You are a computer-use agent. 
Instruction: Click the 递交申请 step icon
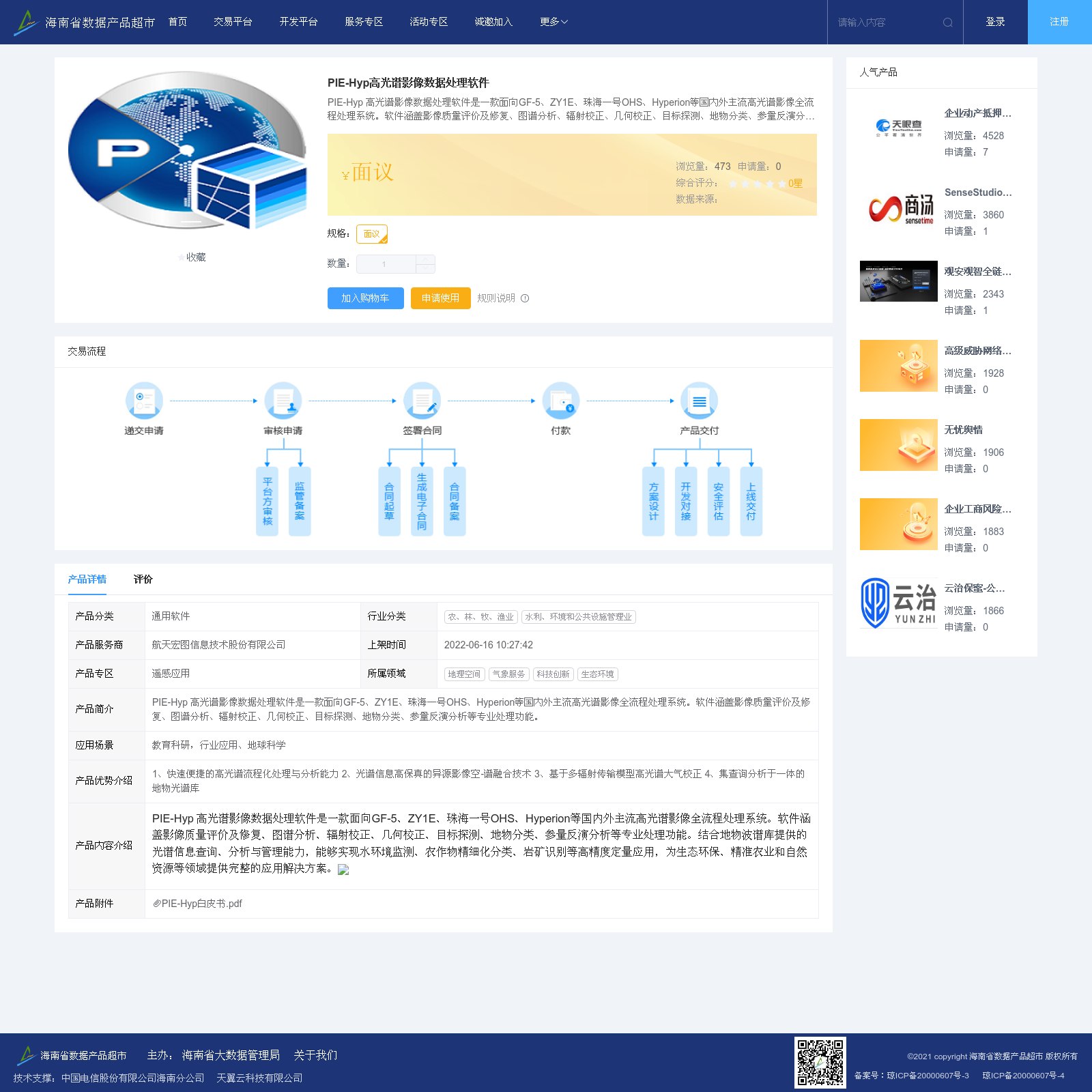coord(144,401)
